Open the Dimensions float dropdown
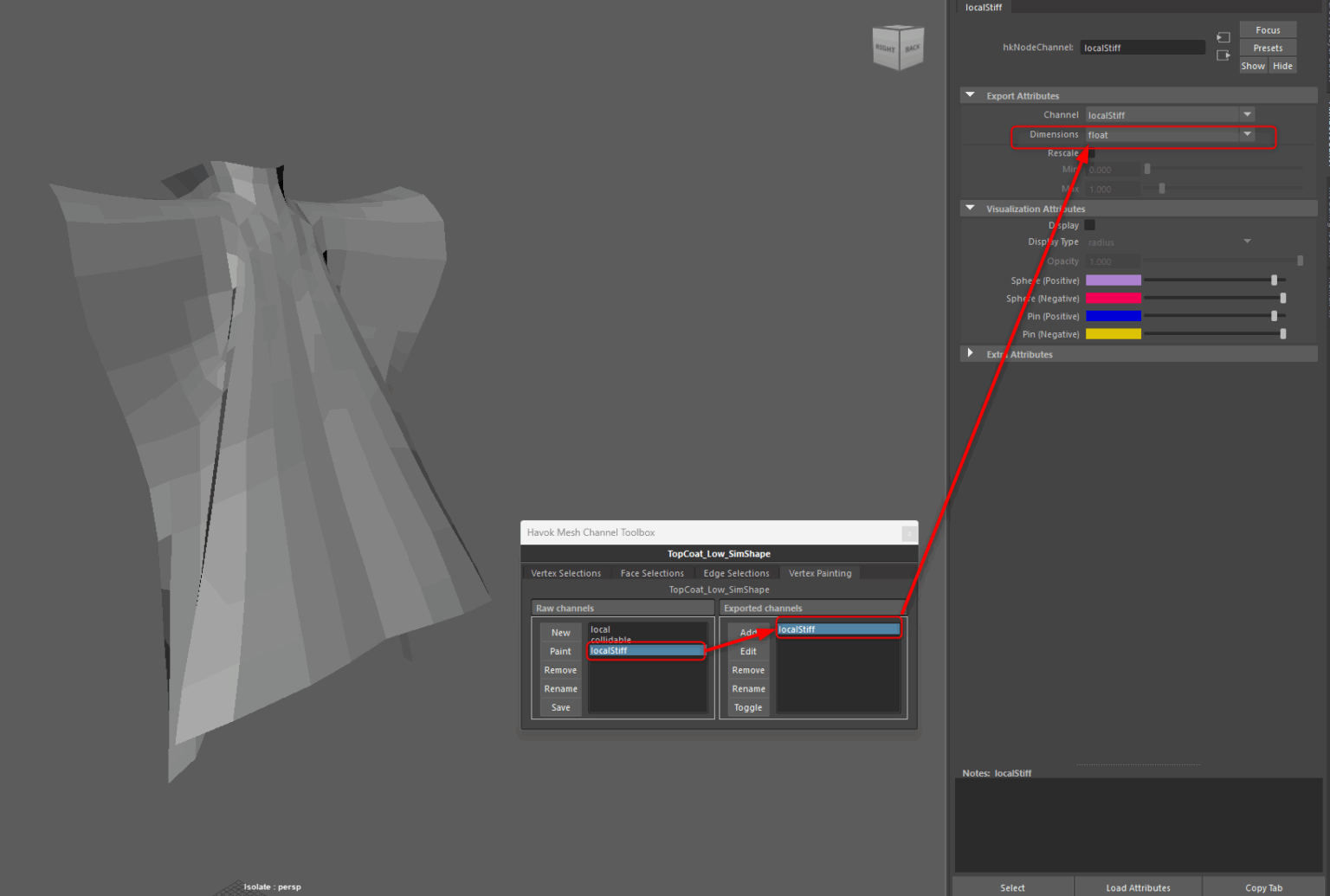This screenshot has height=896, width=1330. point(1169,135)
